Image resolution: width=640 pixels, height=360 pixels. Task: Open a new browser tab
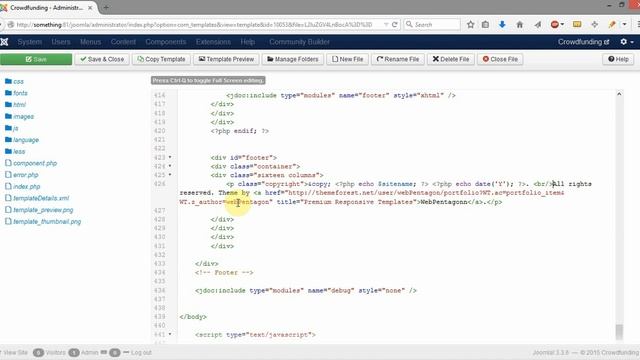tap(106, 7)
